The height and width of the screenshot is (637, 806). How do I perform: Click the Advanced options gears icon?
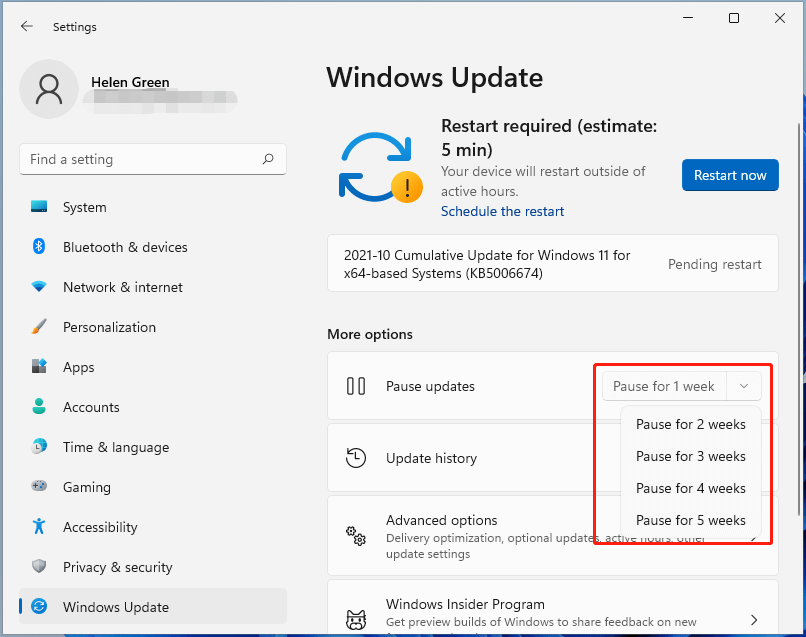coord(356,536)
